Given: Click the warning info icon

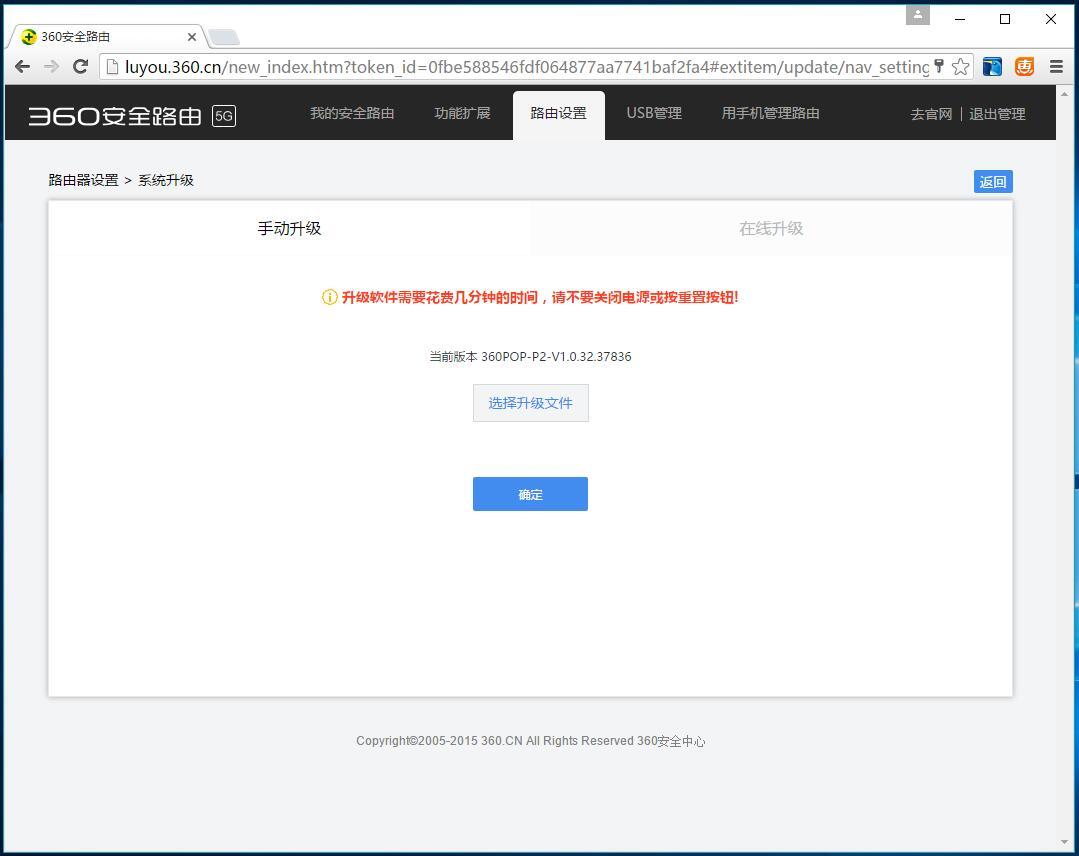Looking at the screenshot, I should (330, 297).
